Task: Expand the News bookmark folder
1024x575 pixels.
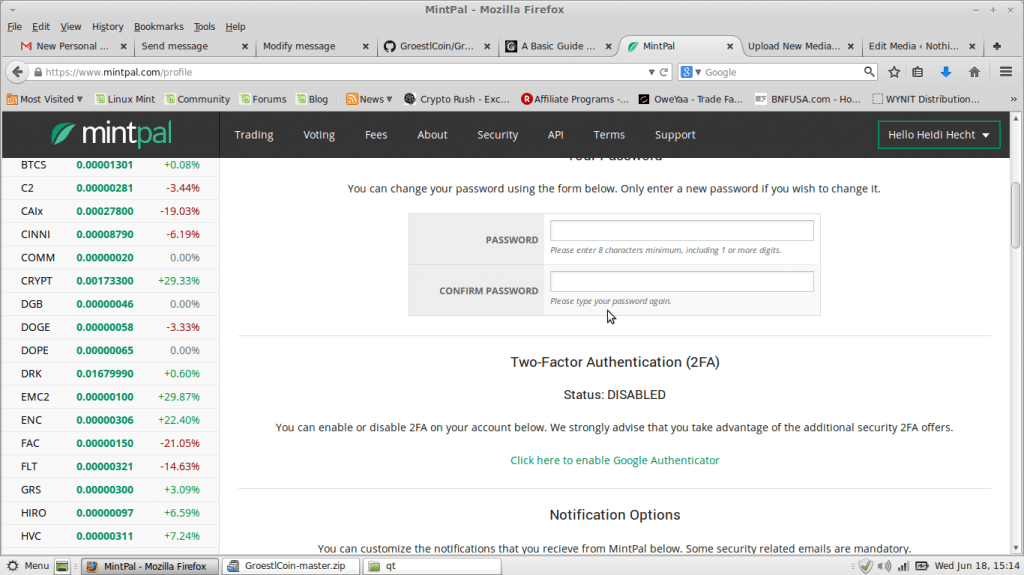Action: click(x=369, y=99)
